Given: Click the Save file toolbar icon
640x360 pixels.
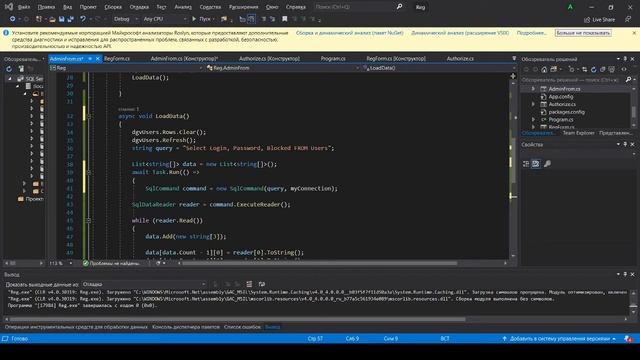Looking at the screenshot, I should point(62,19).
